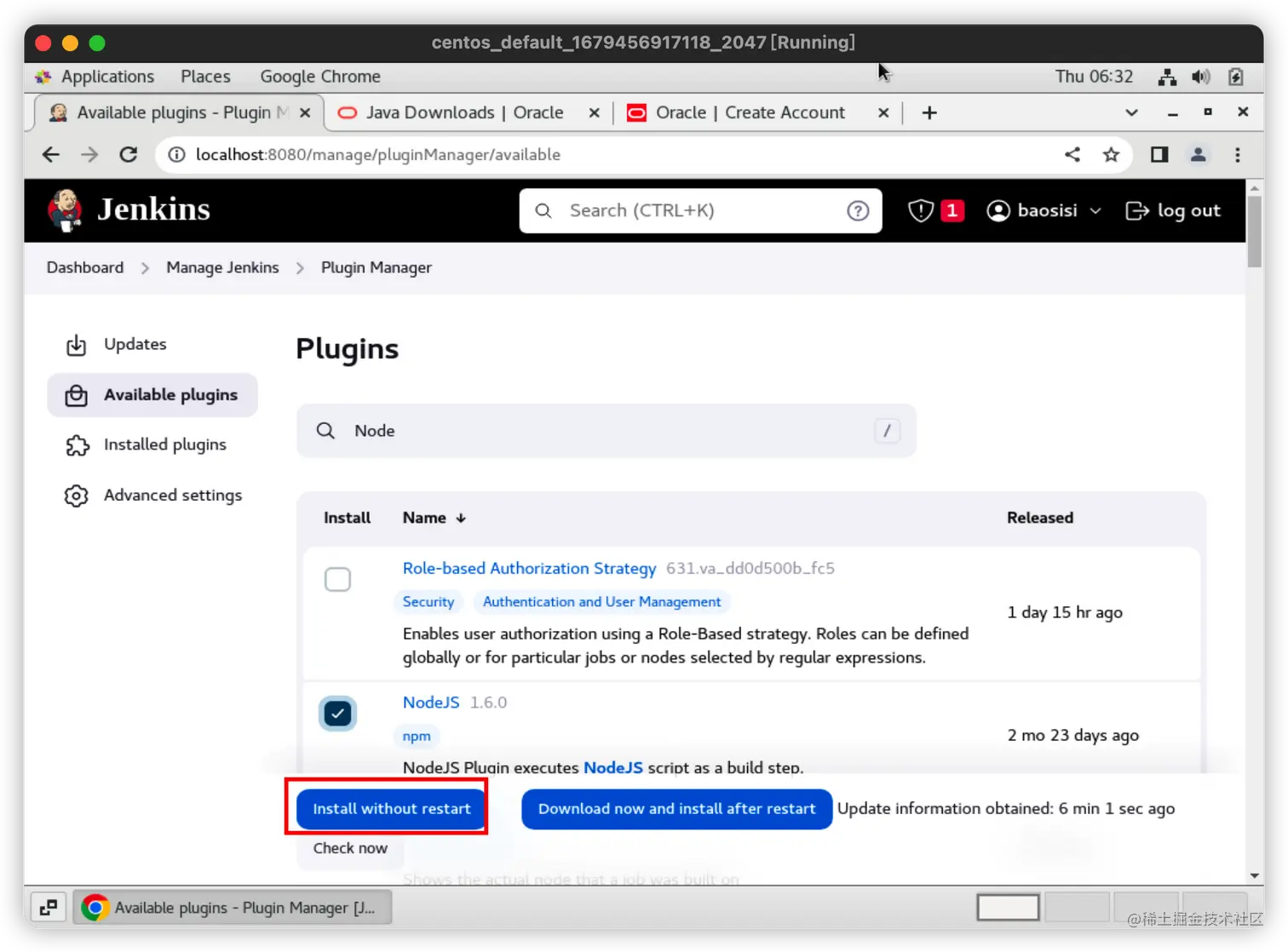
Task: Open Role-based Authorization Strategy link
Action: [529, 568]
